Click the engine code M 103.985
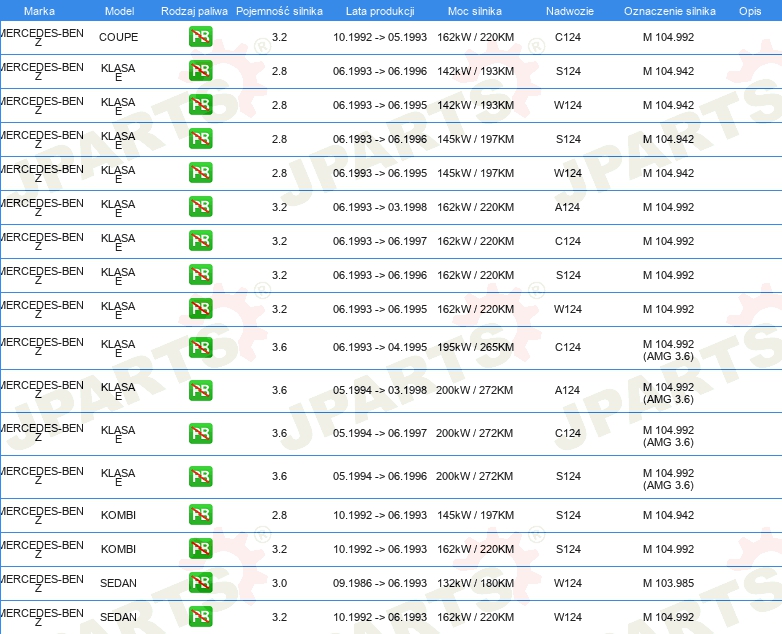Viewport: 782px width, 634px height. 668,583
